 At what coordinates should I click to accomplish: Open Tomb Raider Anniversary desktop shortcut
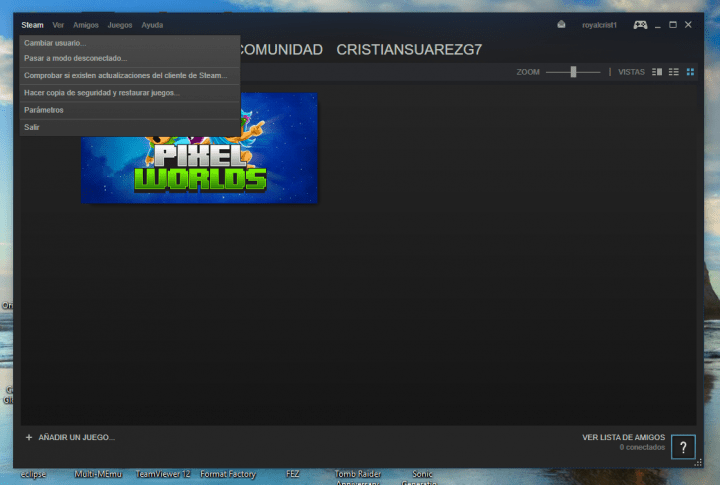pos(358,477)
